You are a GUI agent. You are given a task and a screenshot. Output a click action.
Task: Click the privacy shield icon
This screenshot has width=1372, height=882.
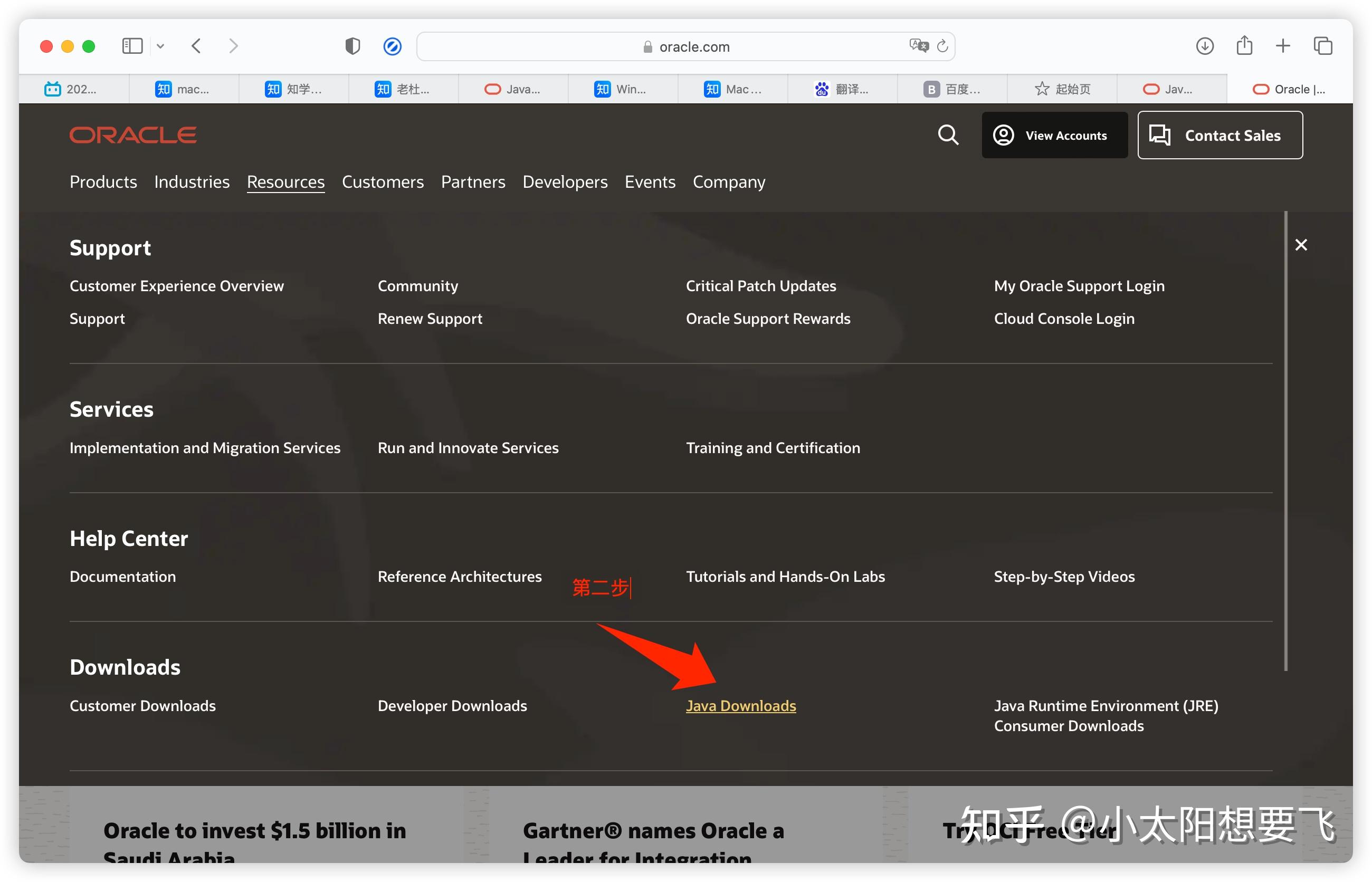coord(352,46)
